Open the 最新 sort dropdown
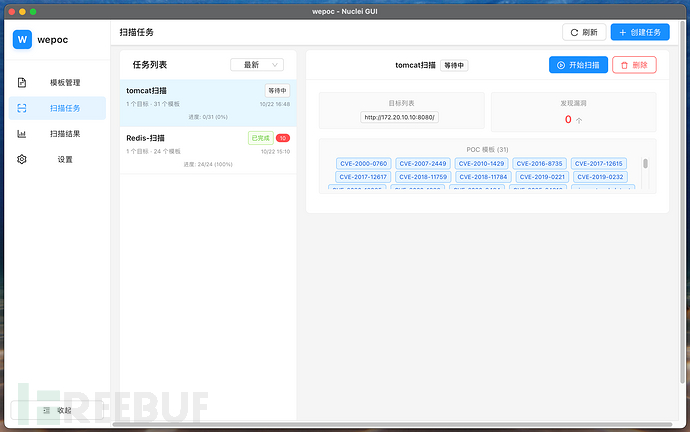This screenshot has width=690, height=432. (257, 64)
